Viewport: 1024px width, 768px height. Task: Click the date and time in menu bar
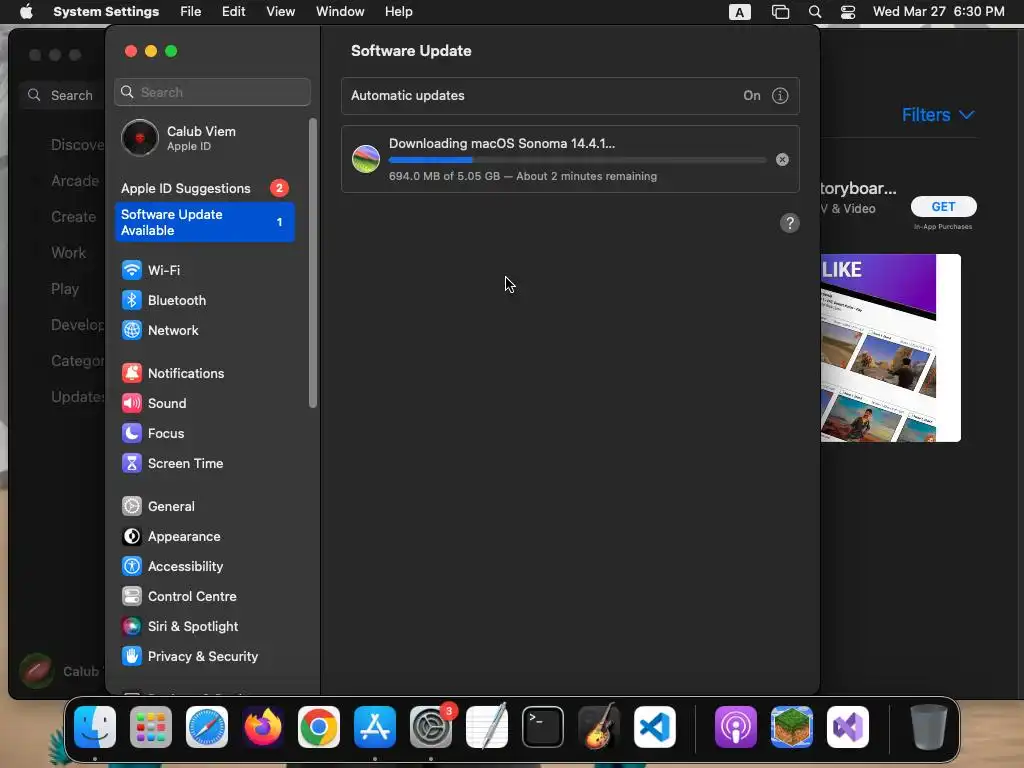938,12
